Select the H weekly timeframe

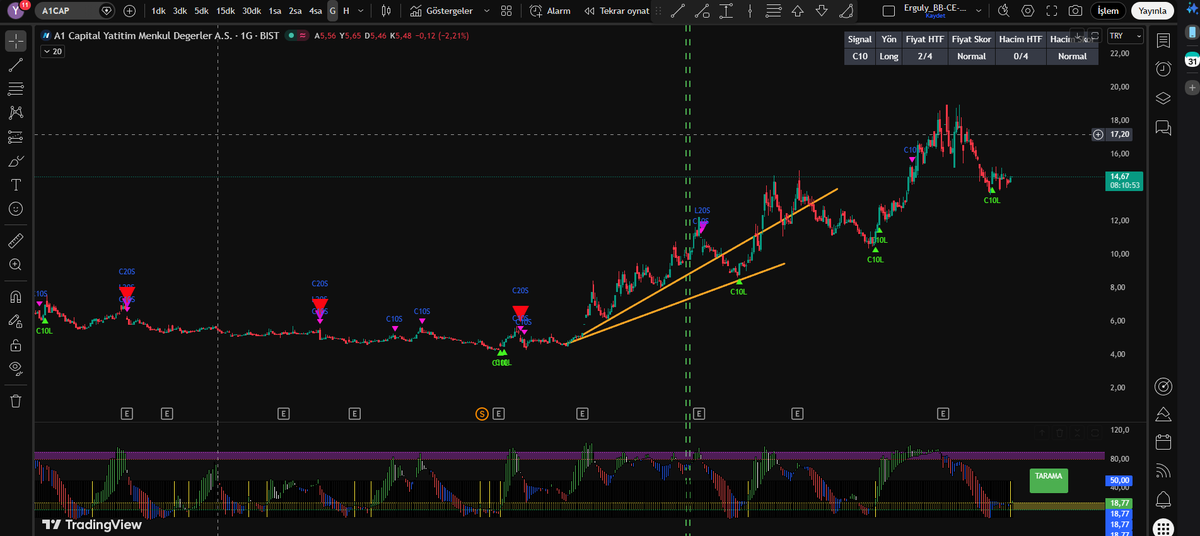346,11
